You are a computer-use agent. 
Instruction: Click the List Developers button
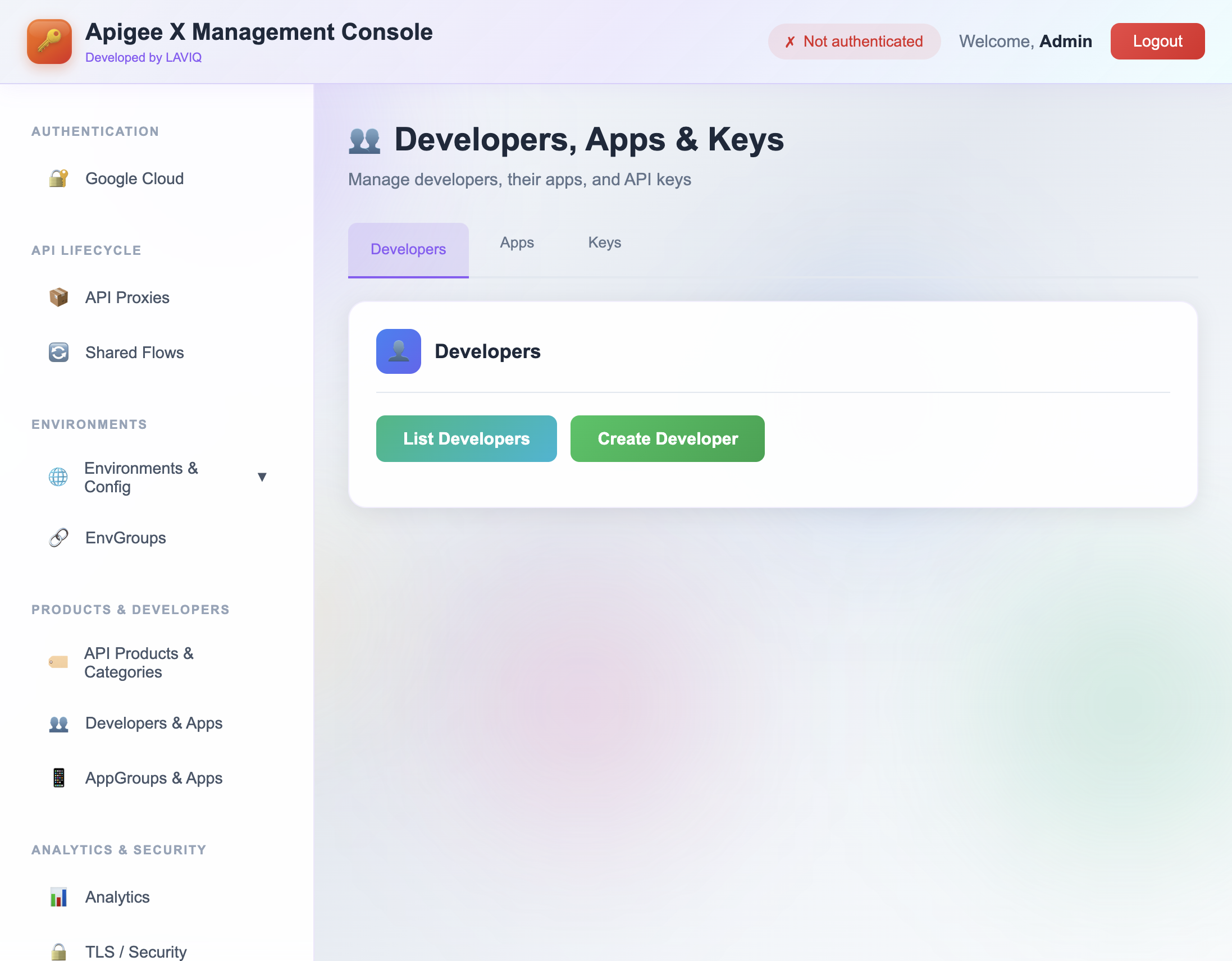click(x=466, y=439)
